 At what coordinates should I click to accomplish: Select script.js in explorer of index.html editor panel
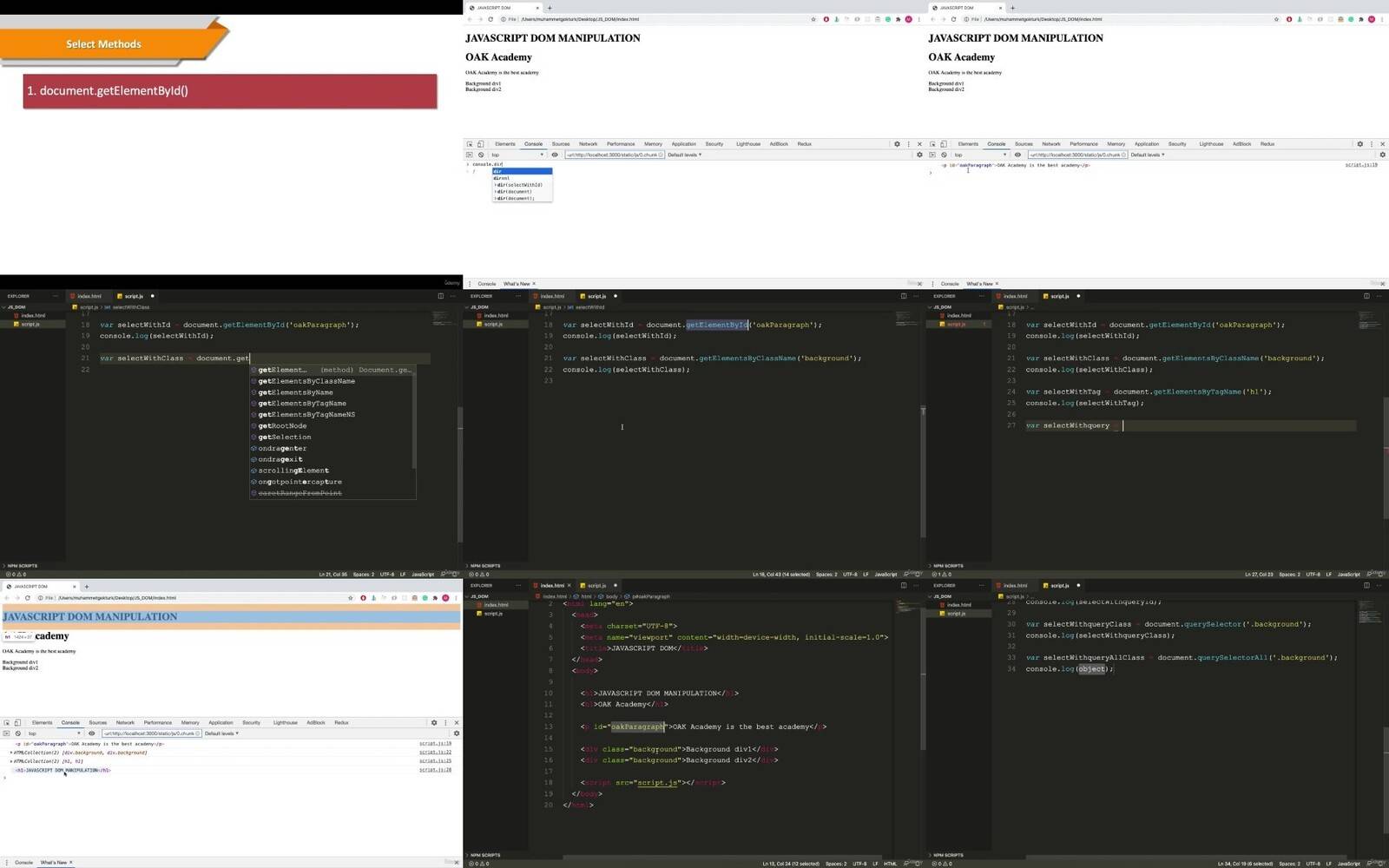[x=493, y=614]
